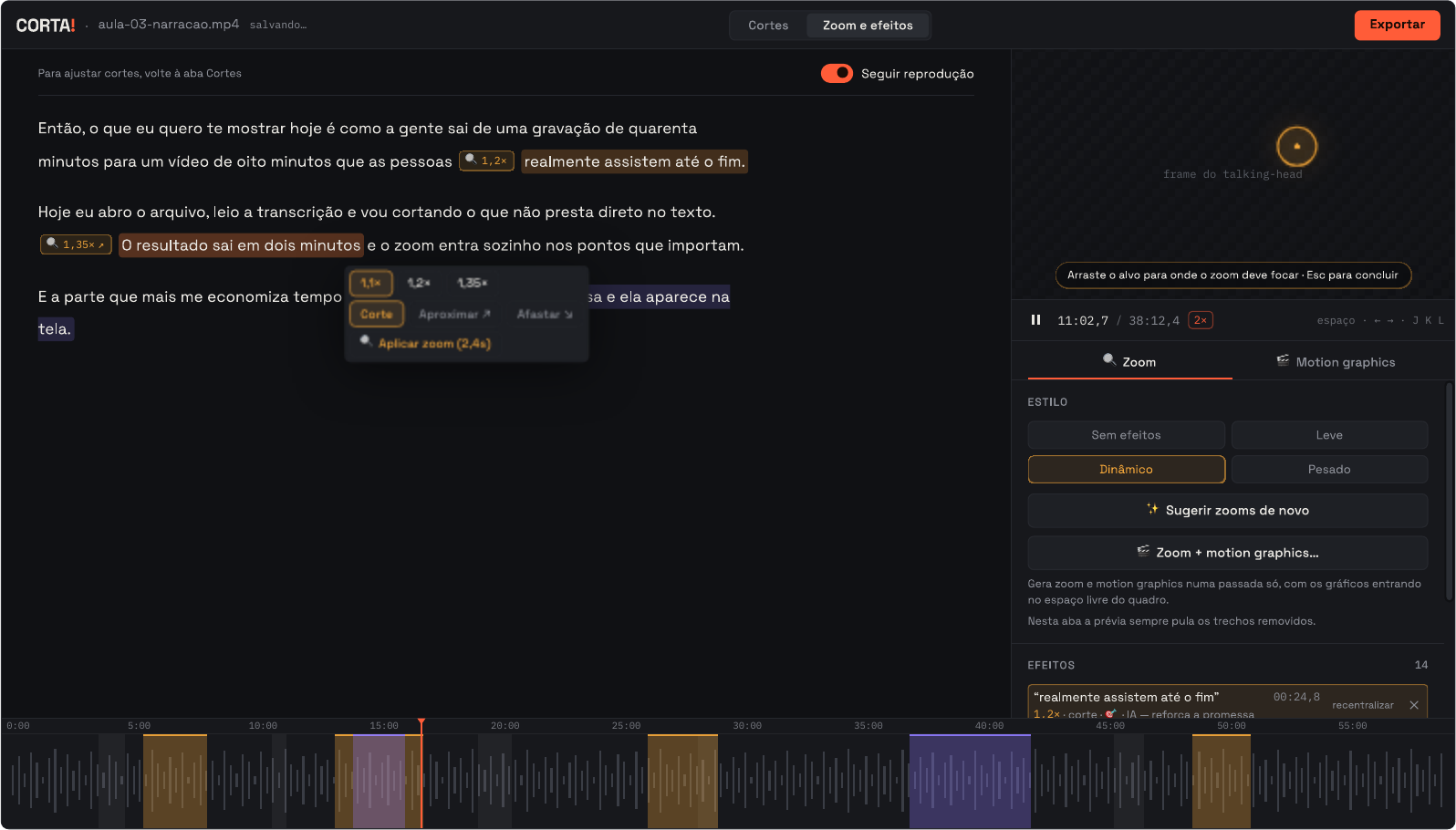Click the 00:24,8 timestamp on effect card
1456x830 pixels.
1296,697
